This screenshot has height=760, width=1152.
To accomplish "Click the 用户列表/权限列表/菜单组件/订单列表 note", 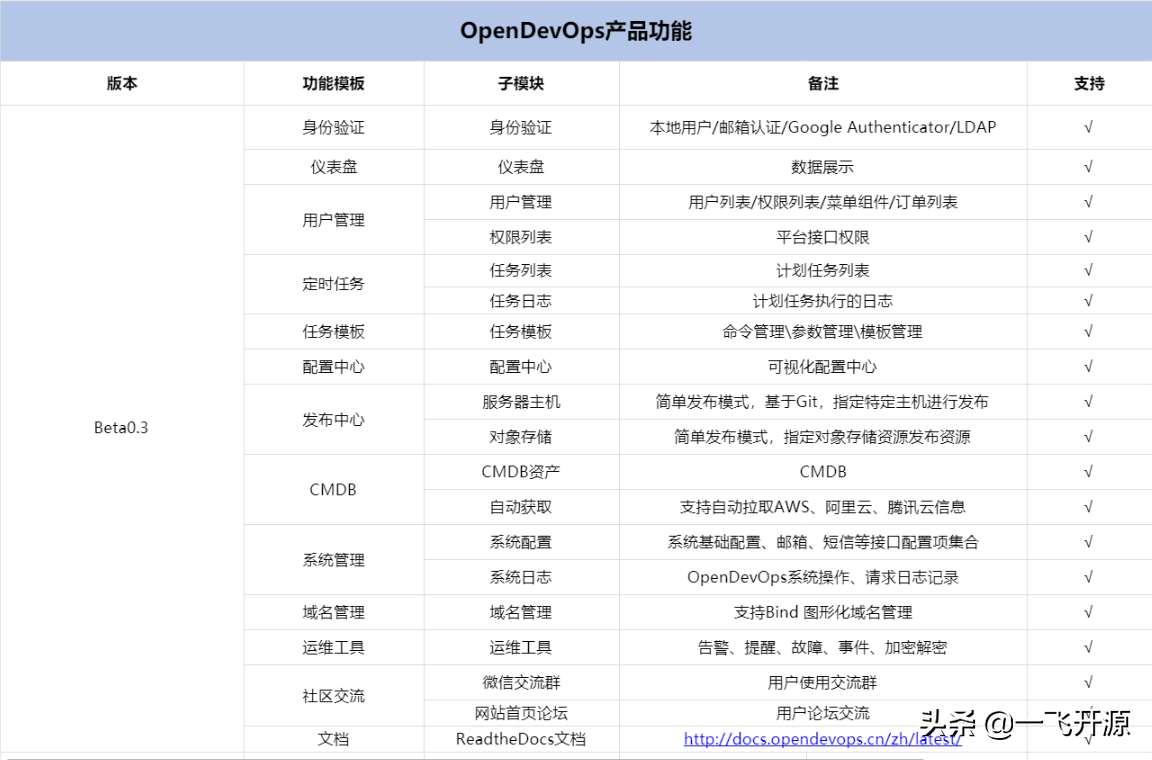I will (823, 202).
